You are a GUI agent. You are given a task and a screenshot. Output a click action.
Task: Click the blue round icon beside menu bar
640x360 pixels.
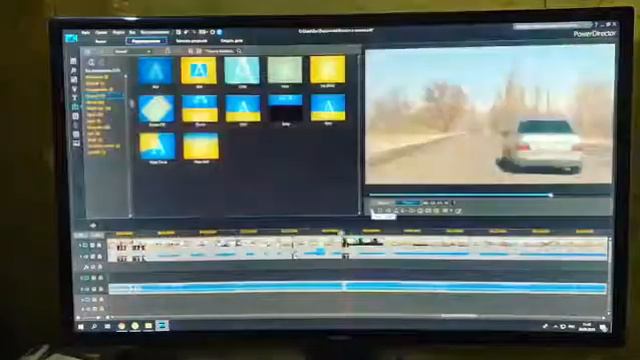(x=219, y=32)
